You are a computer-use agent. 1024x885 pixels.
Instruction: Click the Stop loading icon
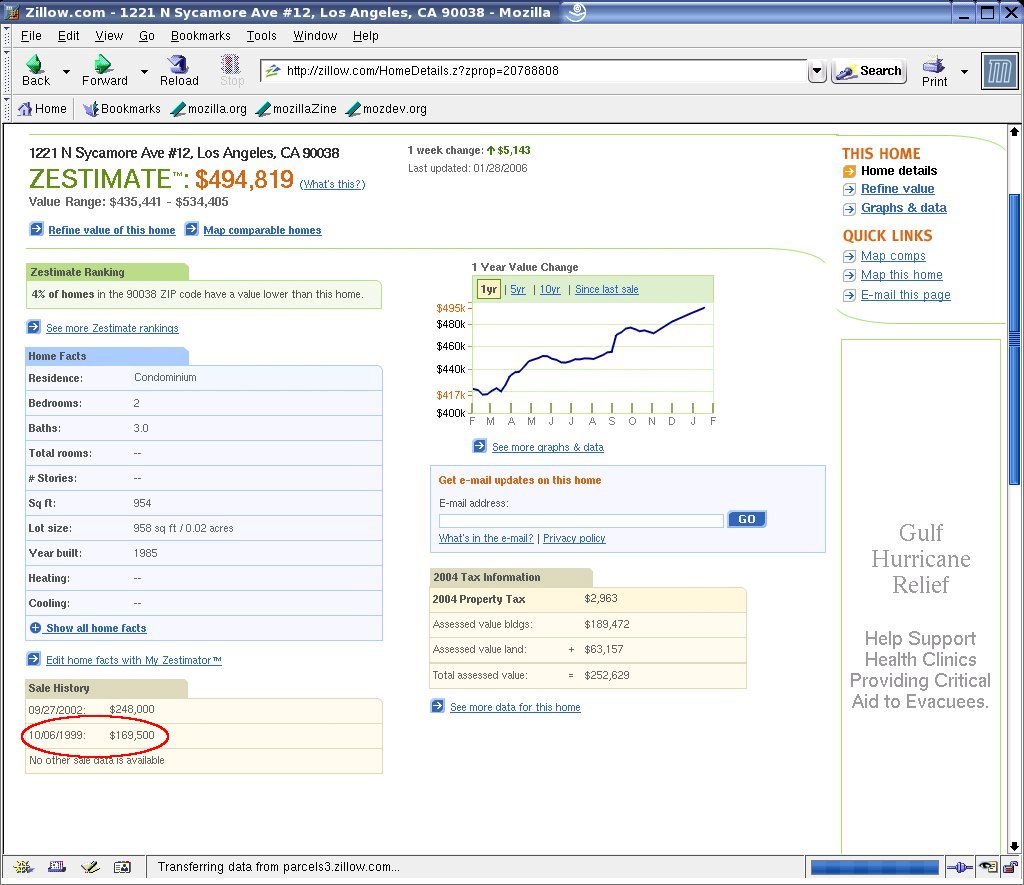tap(231, 64)
